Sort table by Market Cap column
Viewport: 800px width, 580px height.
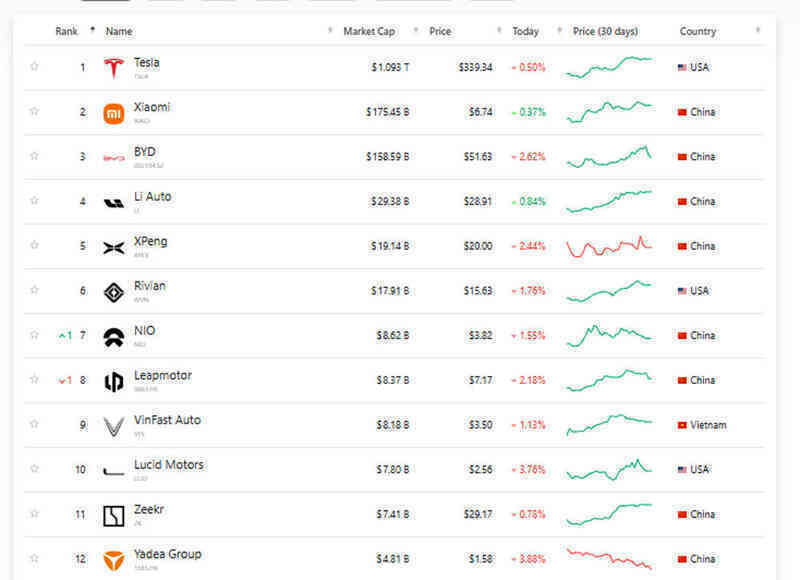pyautogui.click(x=369, y=31)
